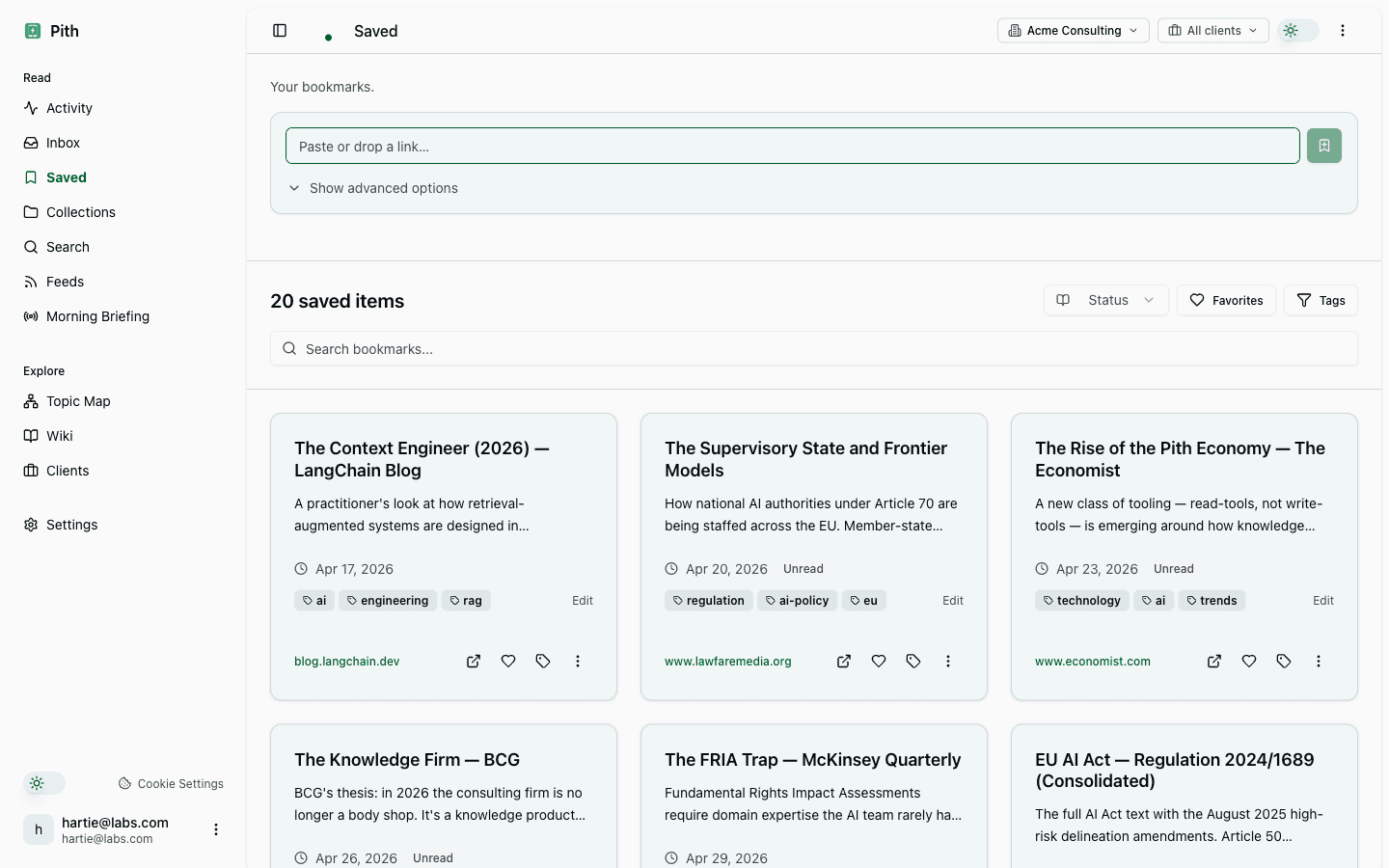Toggle the Favorites filter
The width and height of the screenshot is (1389, 868).
(x=1226, y=300)
